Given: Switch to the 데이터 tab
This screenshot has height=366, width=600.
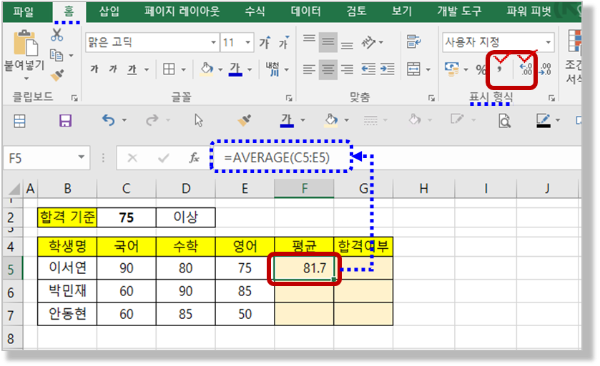Looking at the screenshot, I should pos(305,11).
